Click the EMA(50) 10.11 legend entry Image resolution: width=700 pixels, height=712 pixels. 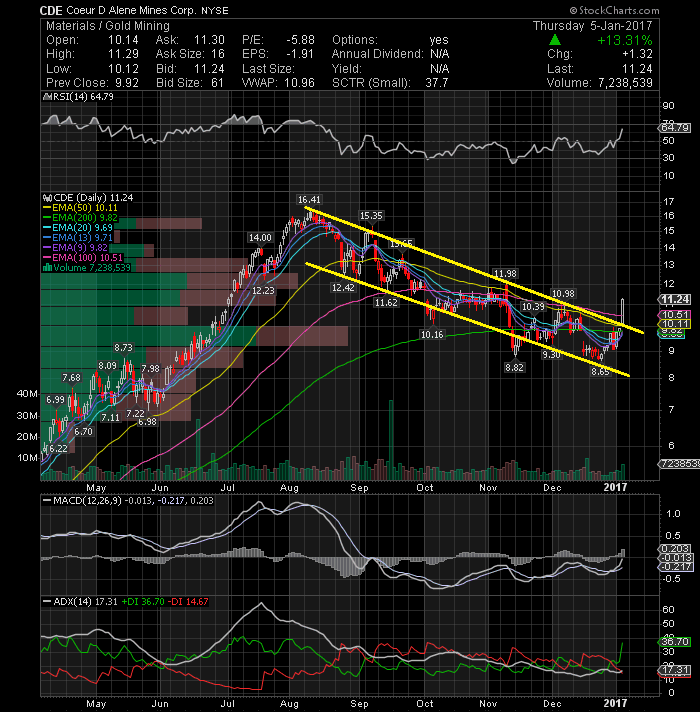click(x=80, y=208)
